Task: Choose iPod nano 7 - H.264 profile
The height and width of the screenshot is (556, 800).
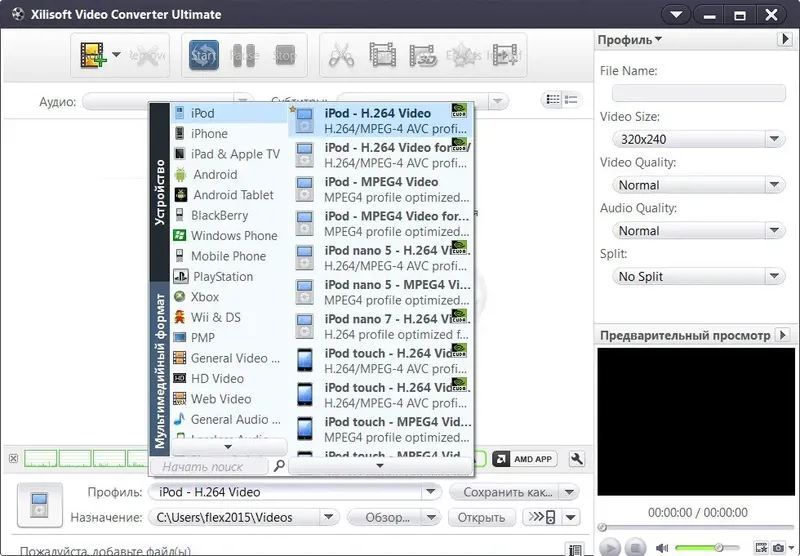Action: (381, 326)
